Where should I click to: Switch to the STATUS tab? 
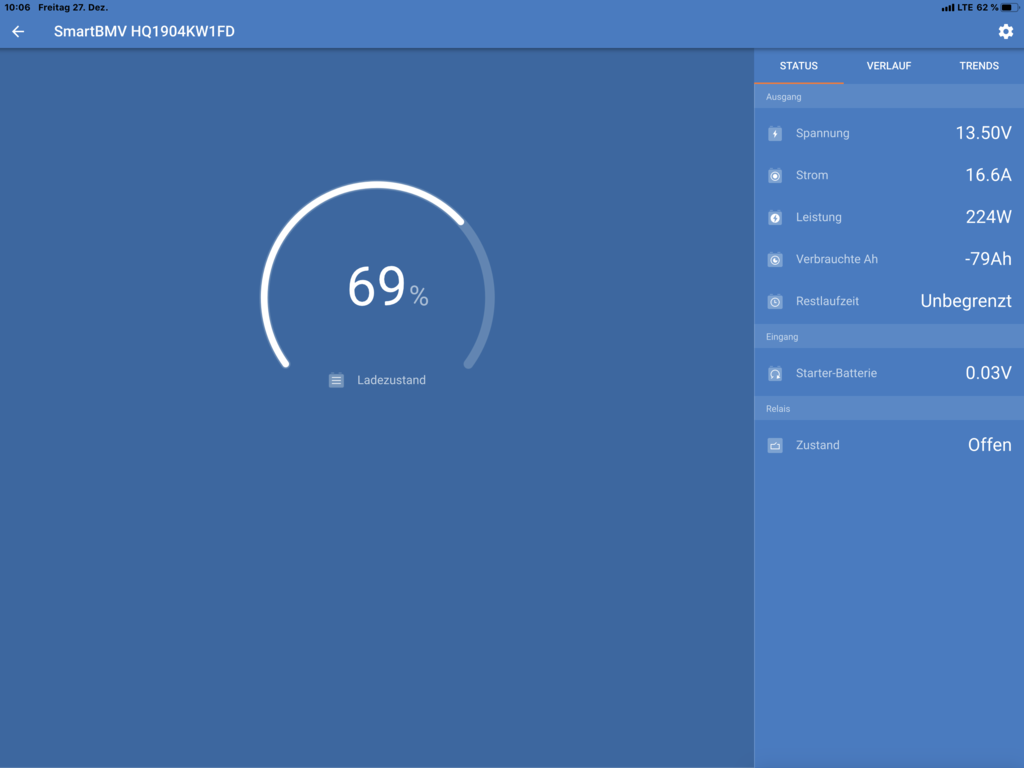pyautogui.click(x=799, y=66)
